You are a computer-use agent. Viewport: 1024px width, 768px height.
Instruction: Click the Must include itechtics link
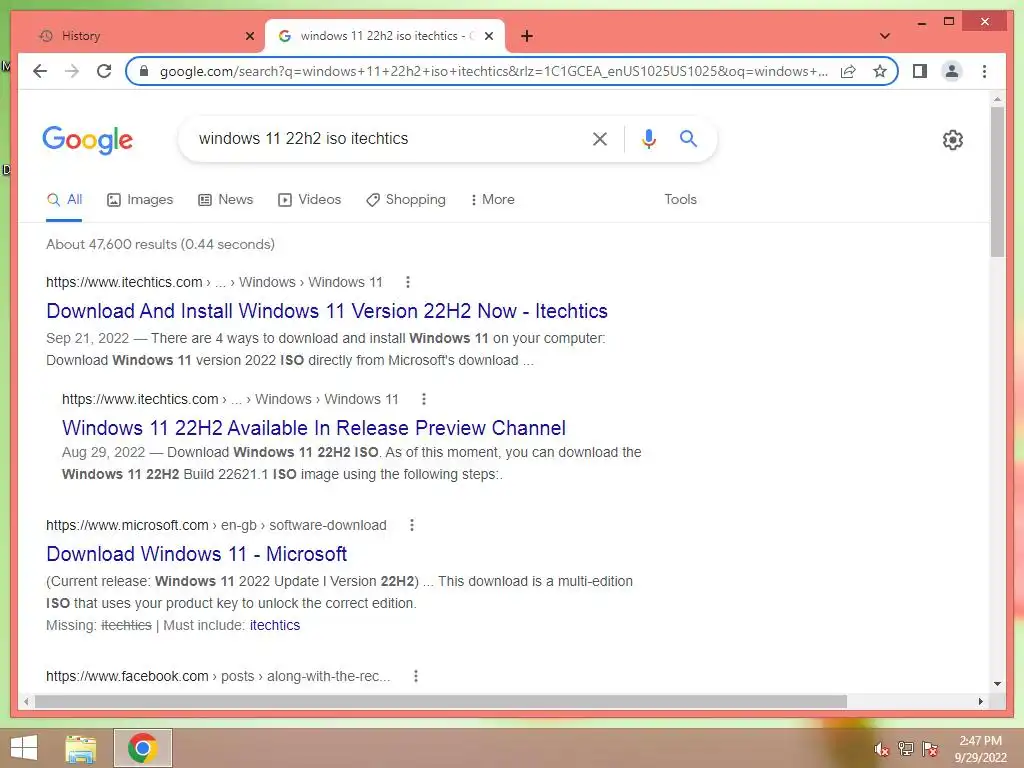point(274,625)
